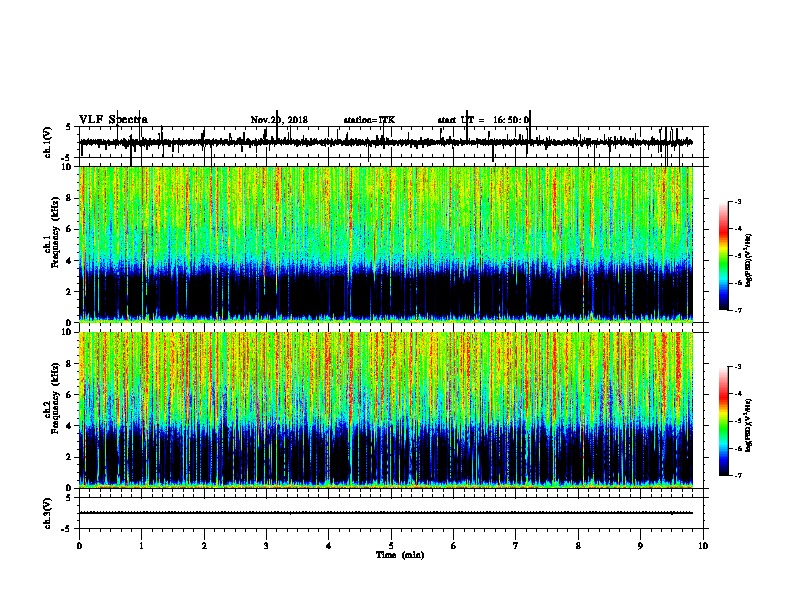Click the ch.2 spectrogram color scale bar

coord(724,421)
